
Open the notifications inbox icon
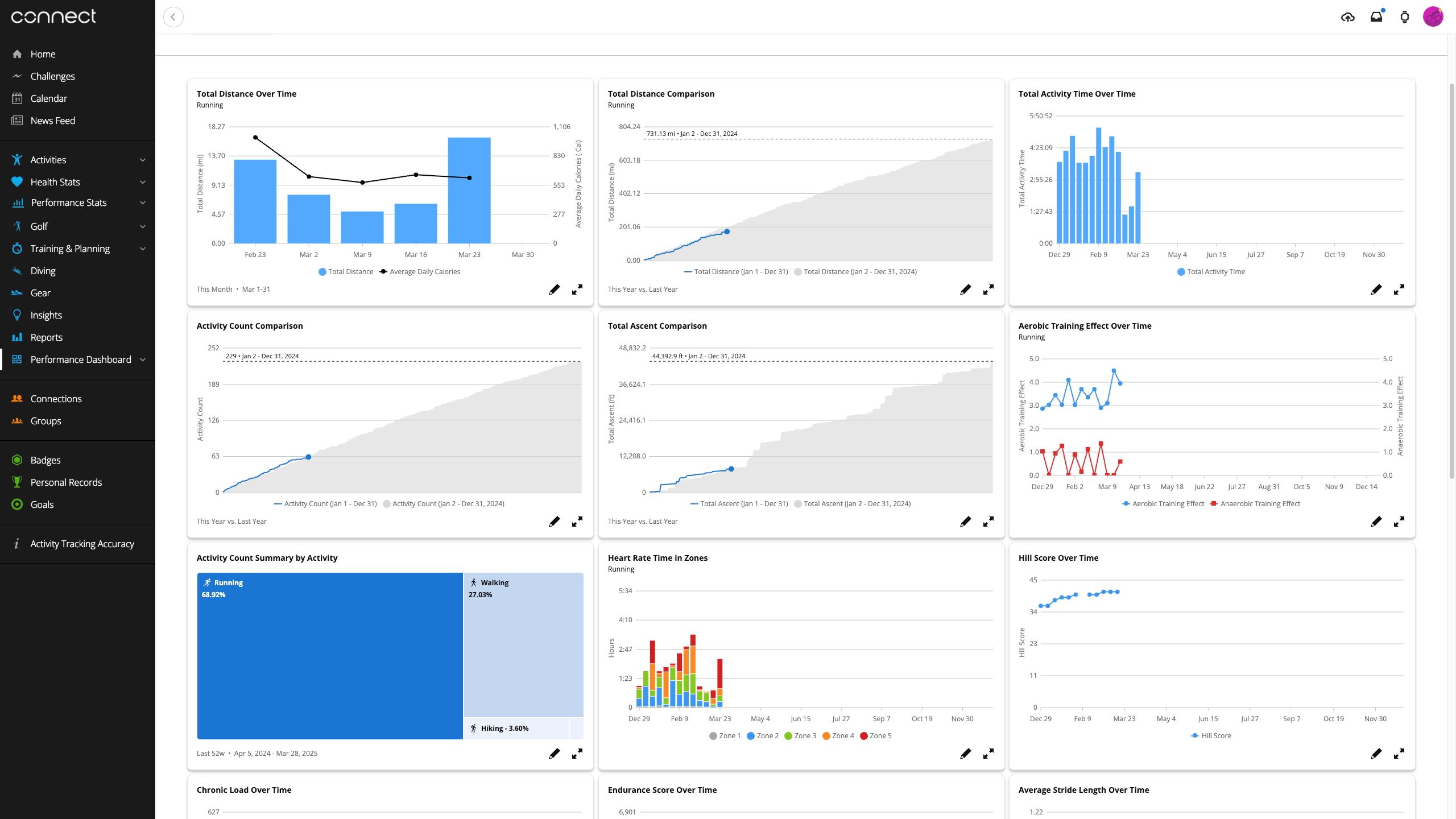pos(1375,16)
